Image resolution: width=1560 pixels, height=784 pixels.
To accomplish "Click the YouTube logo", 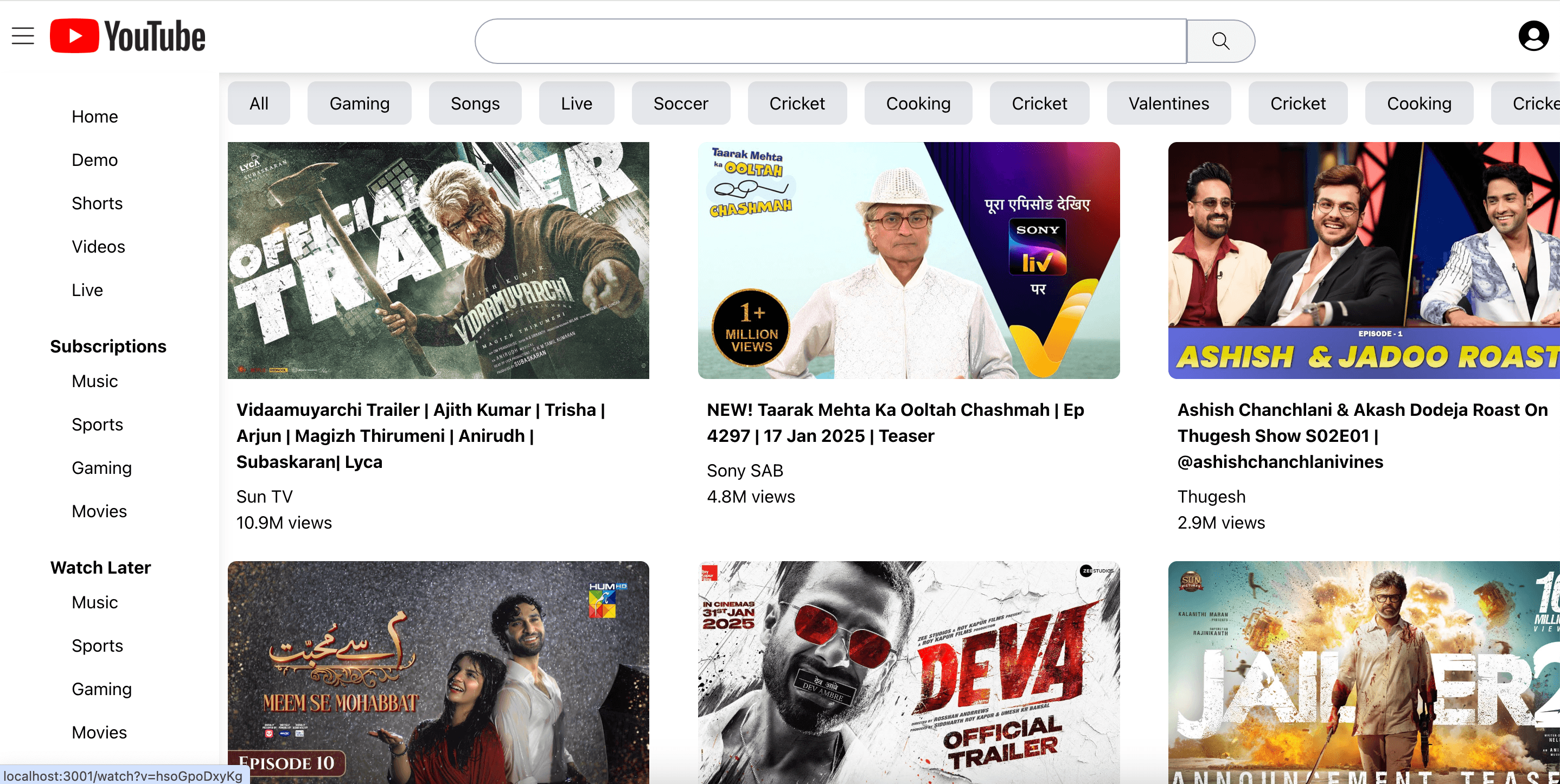I will click(x=128, y=36).
